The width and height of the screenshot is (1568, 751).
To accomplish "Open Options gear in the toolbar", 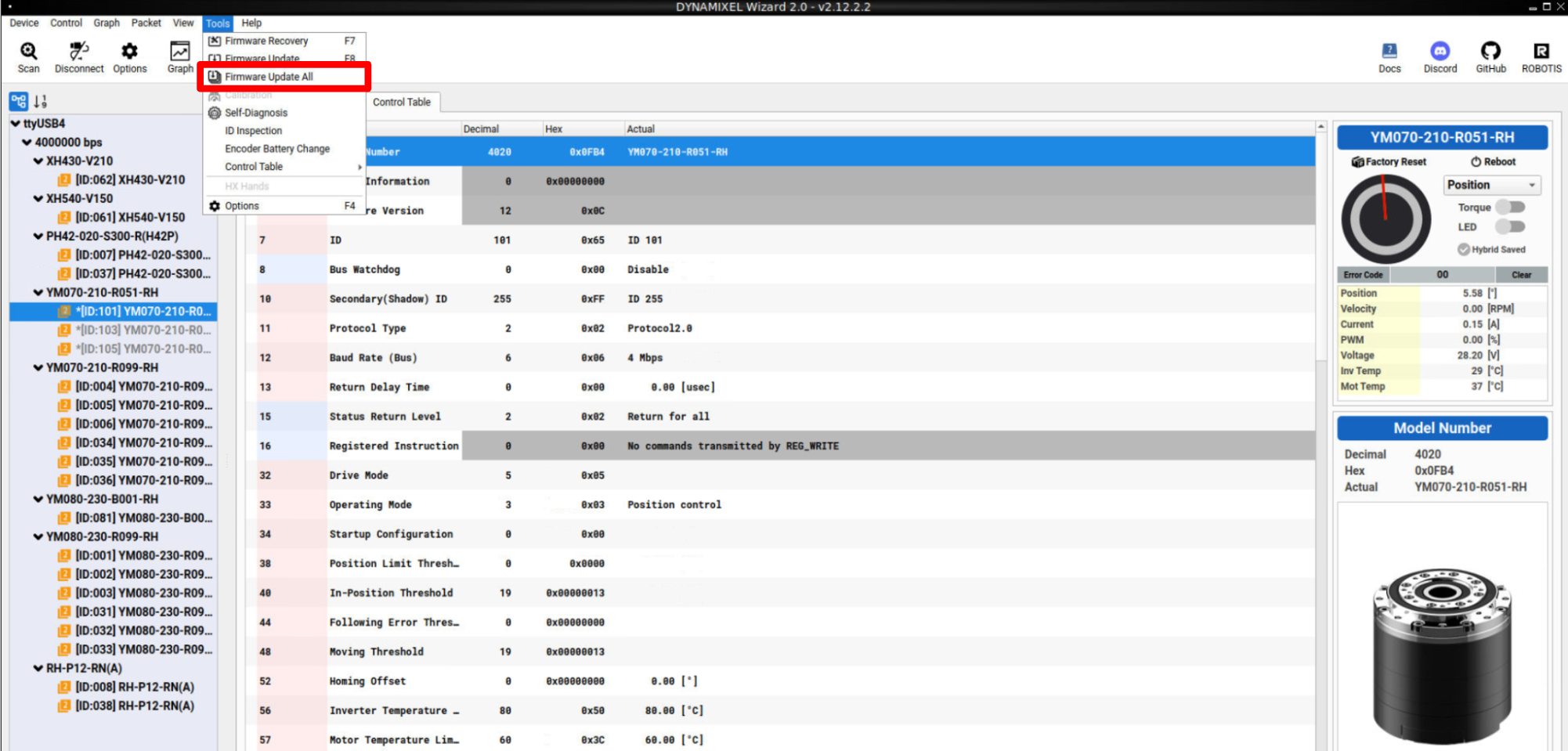I will pyautogui.click(x=129, y=52).
